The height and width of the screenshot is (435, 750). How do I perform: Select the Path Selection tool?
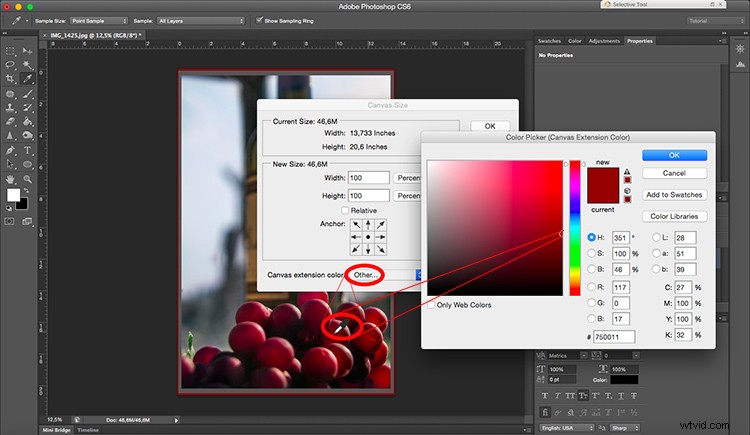10,164
